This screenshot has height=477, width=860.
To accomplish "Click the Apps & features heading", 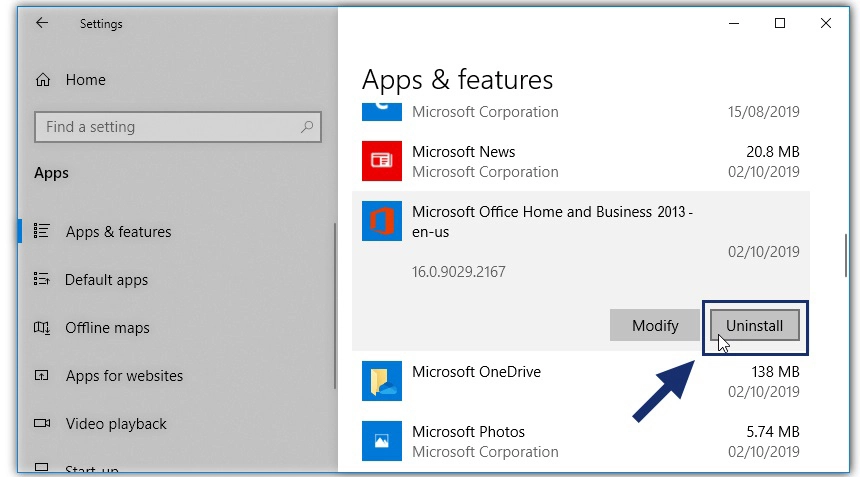I will click(457, 80).
